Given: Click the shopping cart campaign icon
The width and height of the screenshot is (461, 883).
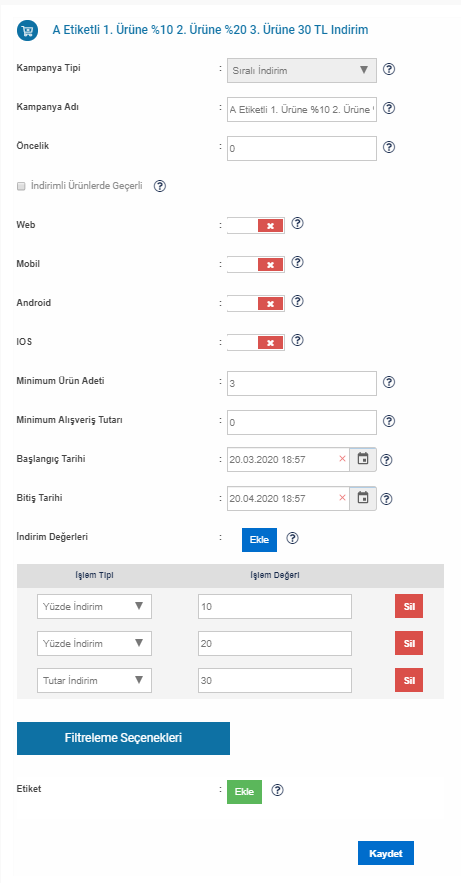Looking at the screenshot, I should click(x=28, y=30).
